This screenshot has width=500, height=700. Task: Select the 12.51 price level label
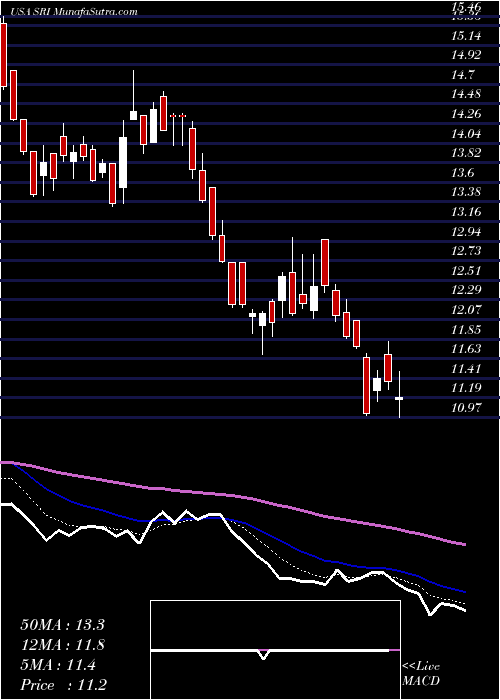[467, 270]
